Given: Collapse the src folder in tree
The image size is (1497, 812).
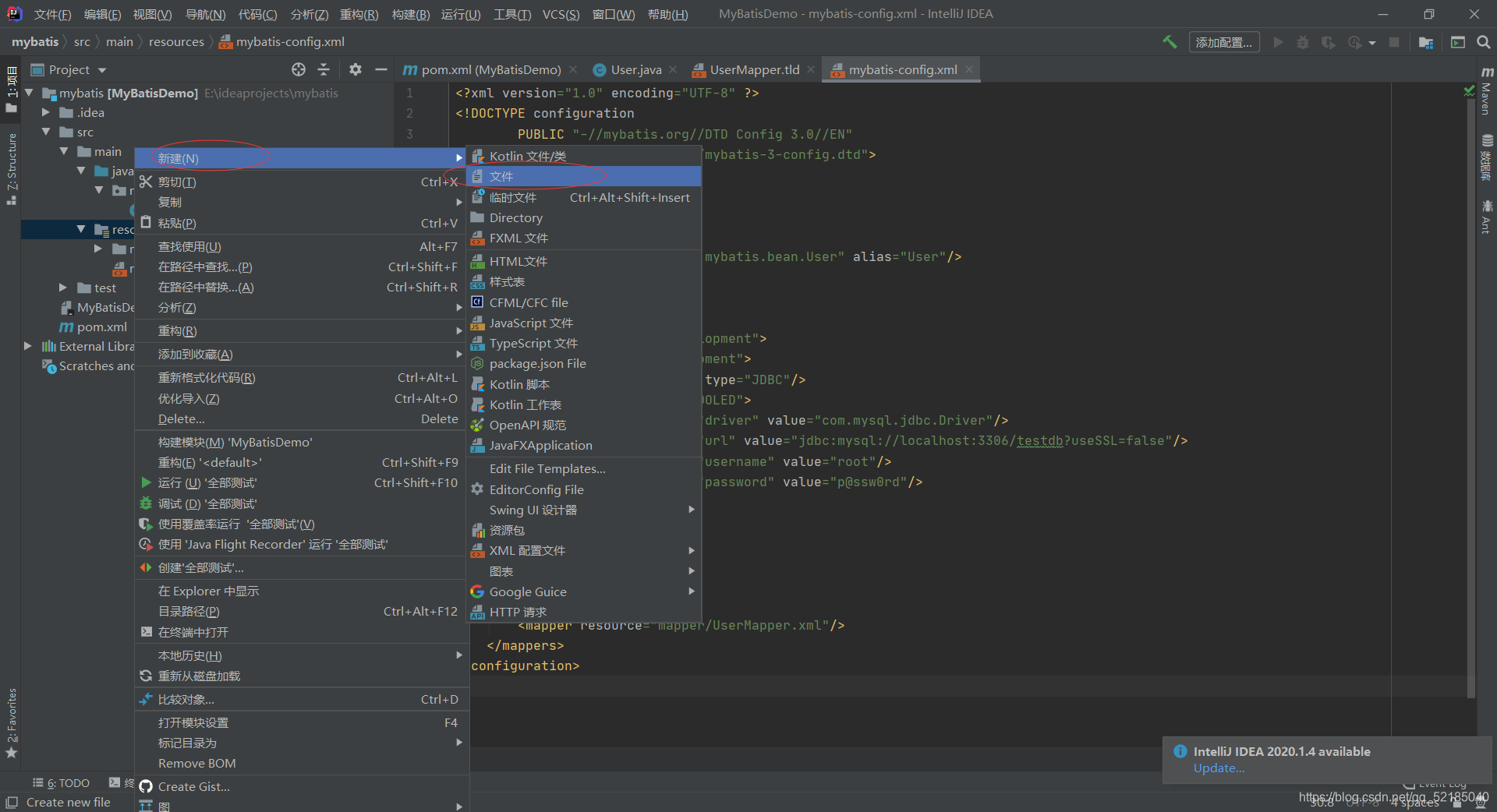Looking at the screenshot, I should [46, 132].
